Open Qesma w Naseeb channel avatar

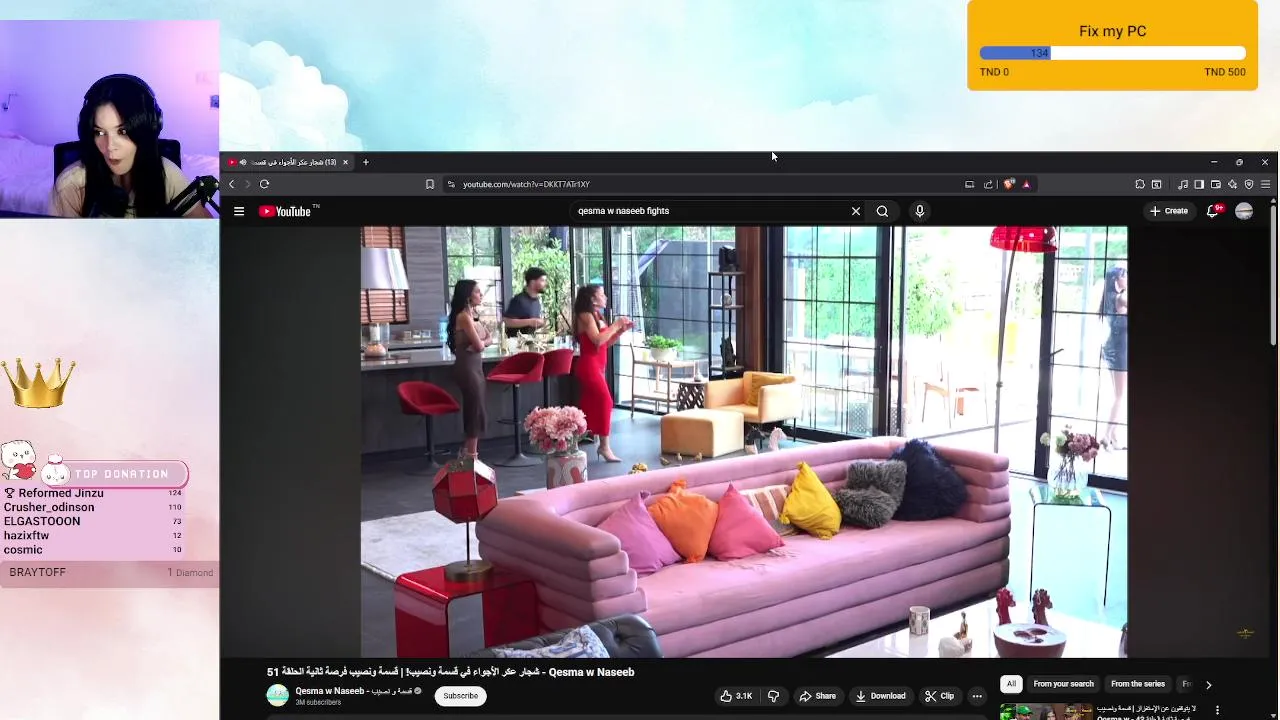click(277, 696)
